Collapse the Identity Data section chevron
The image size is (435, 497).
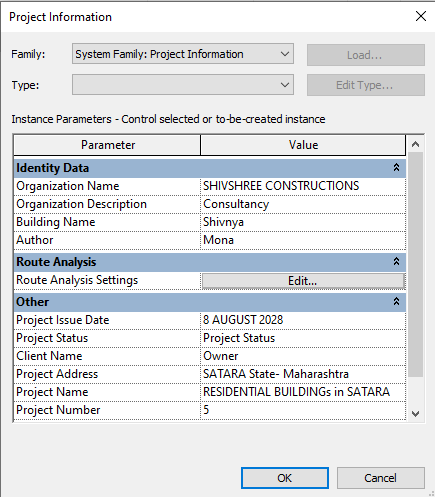[x=396, y=167]
